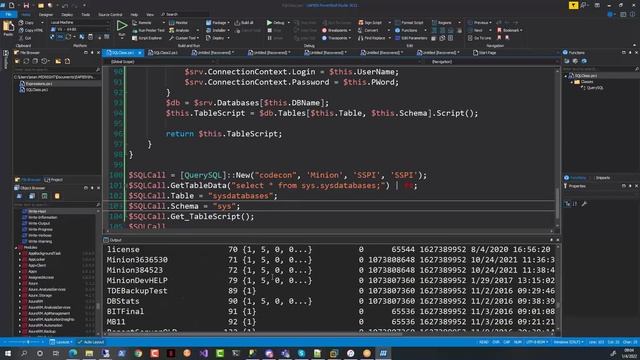This screenshot has width=640, height=360.
Task: Click the Object Browser search field
Action: tap(57, 204)
